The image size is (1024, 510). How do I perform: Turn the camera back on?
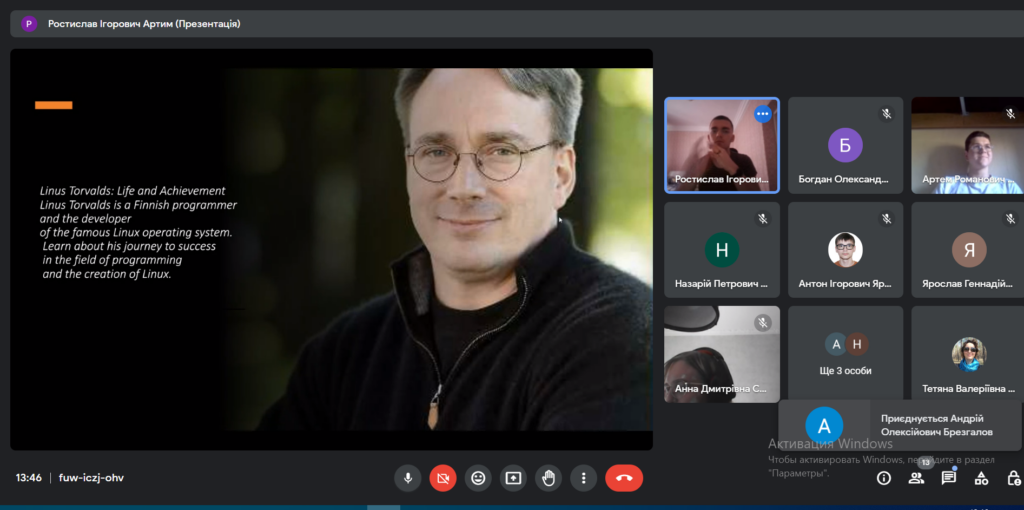coord(442,478)
